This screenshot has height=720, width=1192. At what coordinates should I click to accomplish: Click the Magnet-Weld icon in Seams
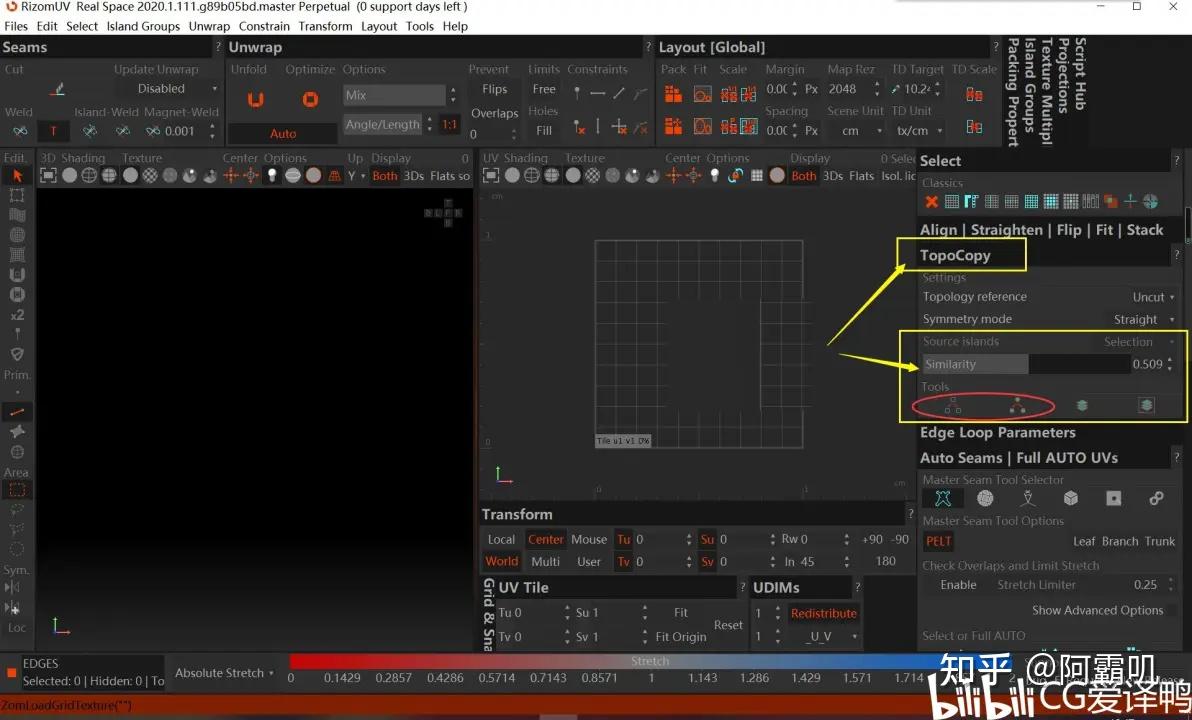coord(153,131)
